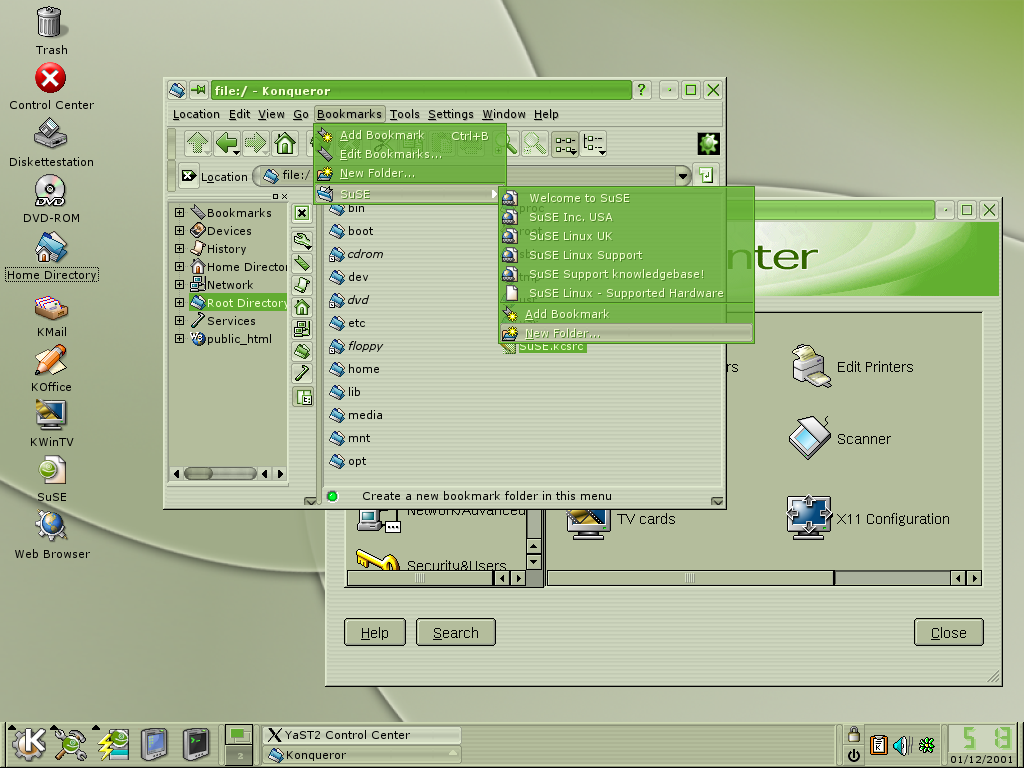The image size is (1024, 768).
Task: Open X11 Configuration in YaST2
Action: (868, 518)
